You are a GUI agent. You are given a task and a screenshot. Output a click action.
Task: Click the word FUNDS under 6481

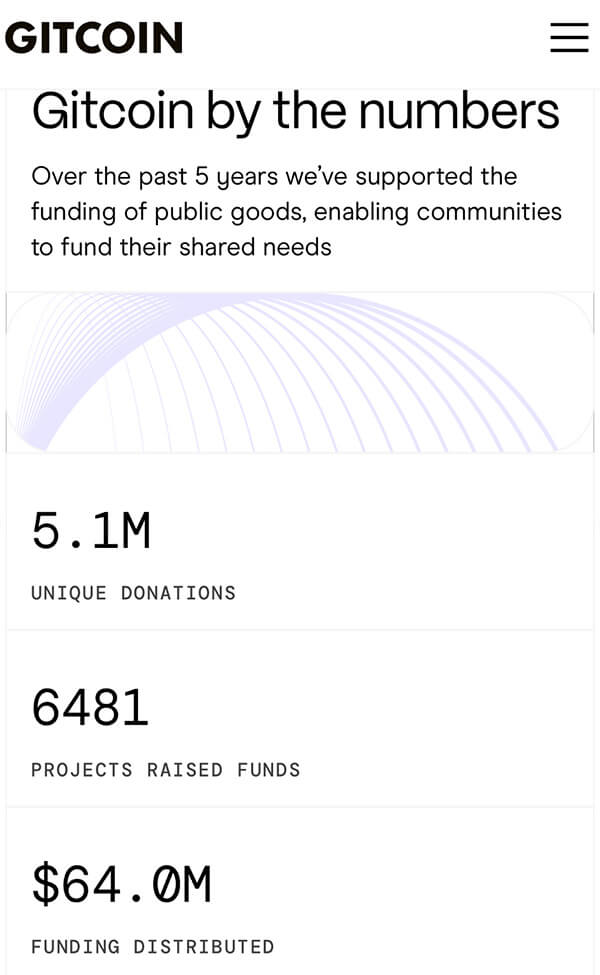pyautogui.click(x=269, y=770)
